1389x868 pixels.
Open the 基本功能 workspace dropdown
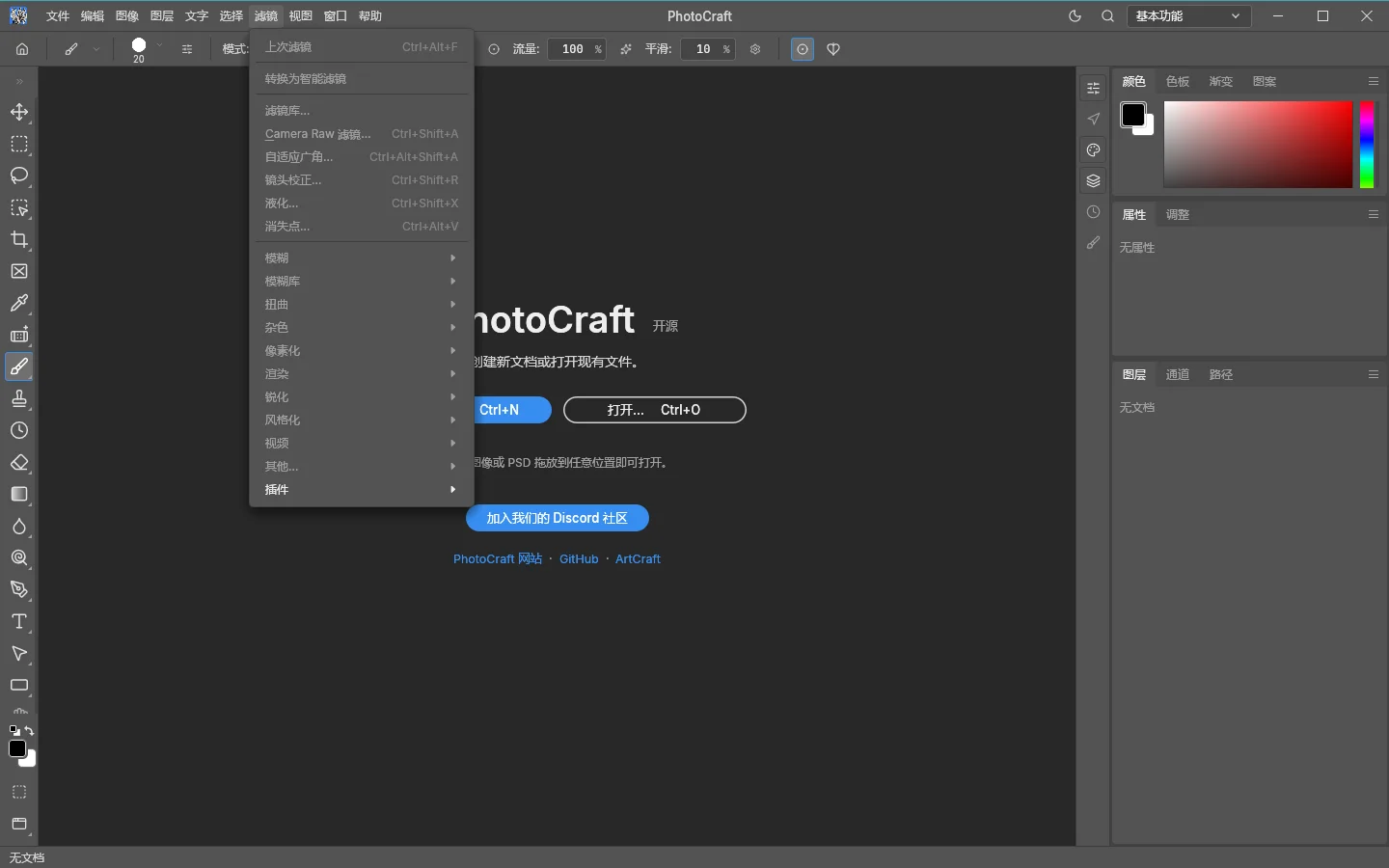pyautogui.click(x=1189, y=16)
